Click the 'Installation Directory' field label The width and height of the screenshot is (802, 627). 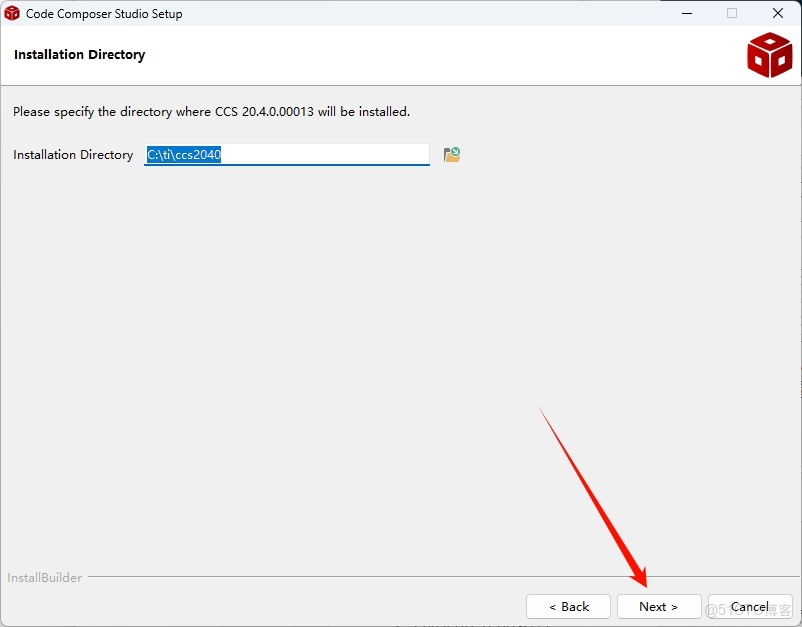[x=73, y=154]
